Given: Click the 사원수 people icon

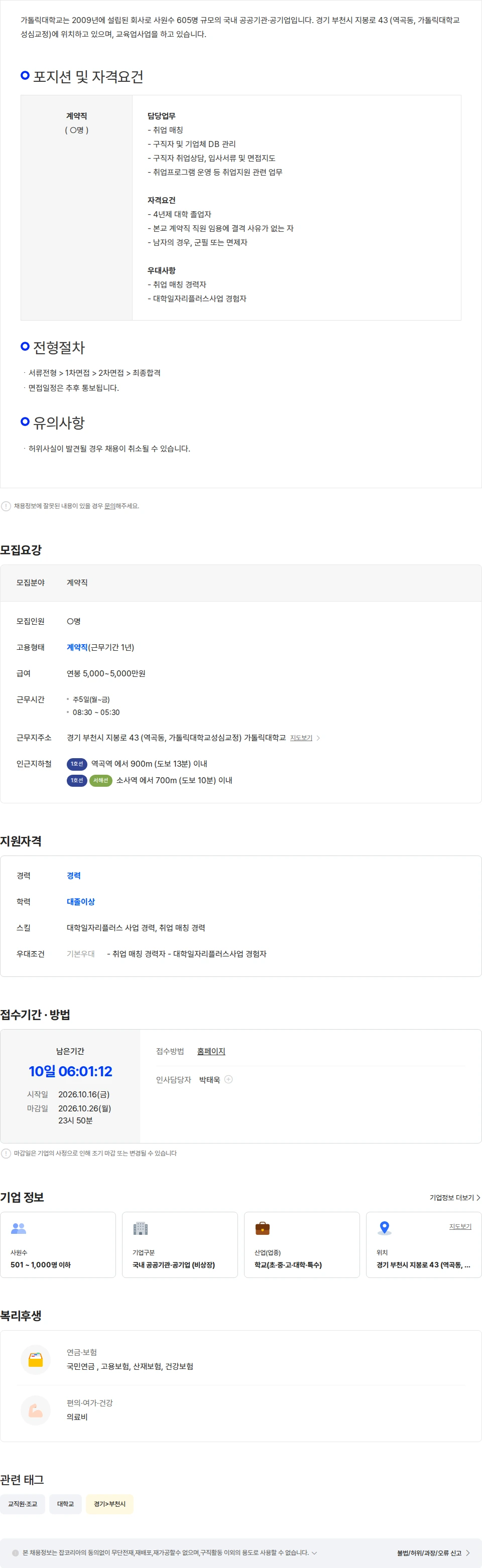Looking at the screenshot, I should pos(19,1228).
